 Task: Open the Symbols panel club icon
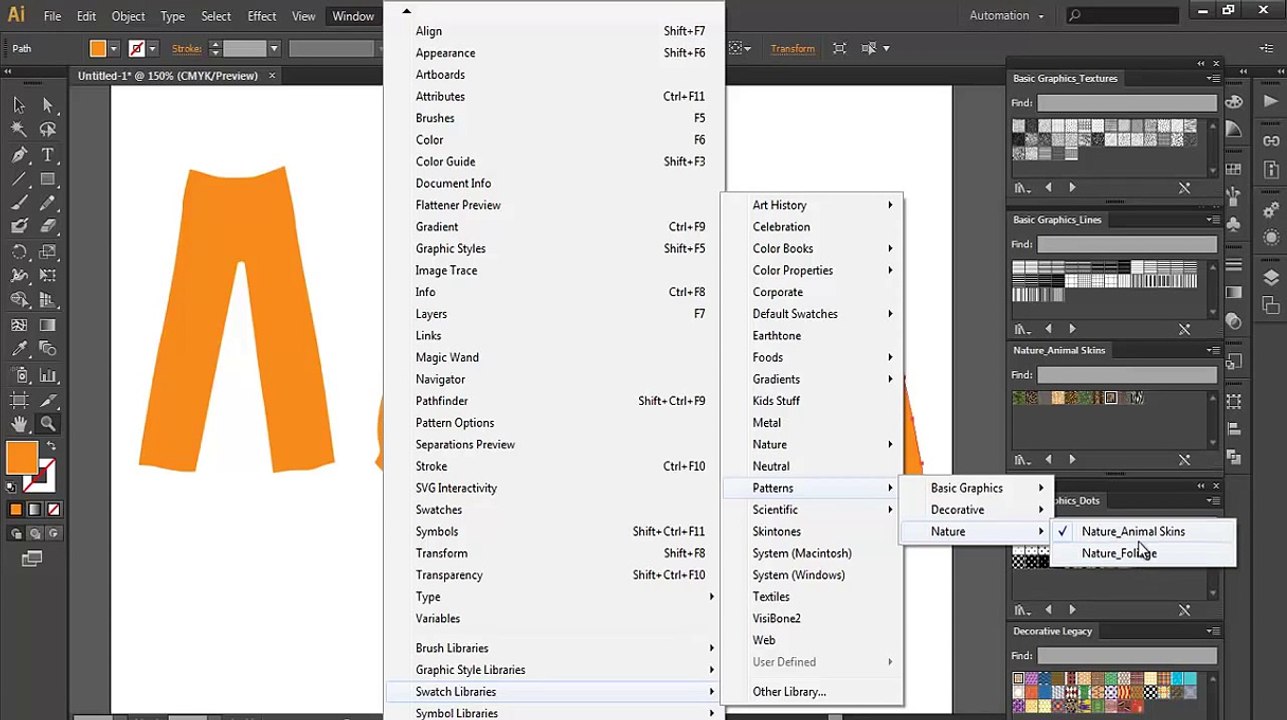click(1234, 224)
